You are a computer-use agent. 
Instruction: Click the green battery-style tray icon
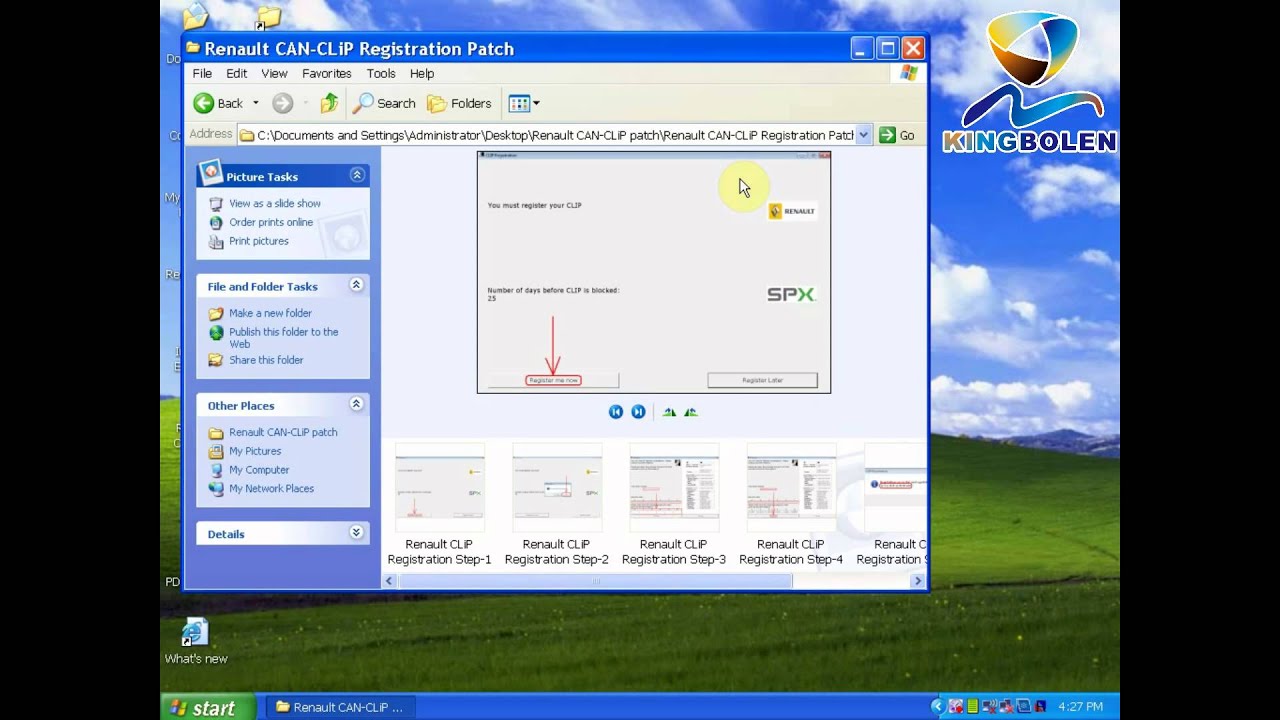pyautogui.click(x=972, y=707)
